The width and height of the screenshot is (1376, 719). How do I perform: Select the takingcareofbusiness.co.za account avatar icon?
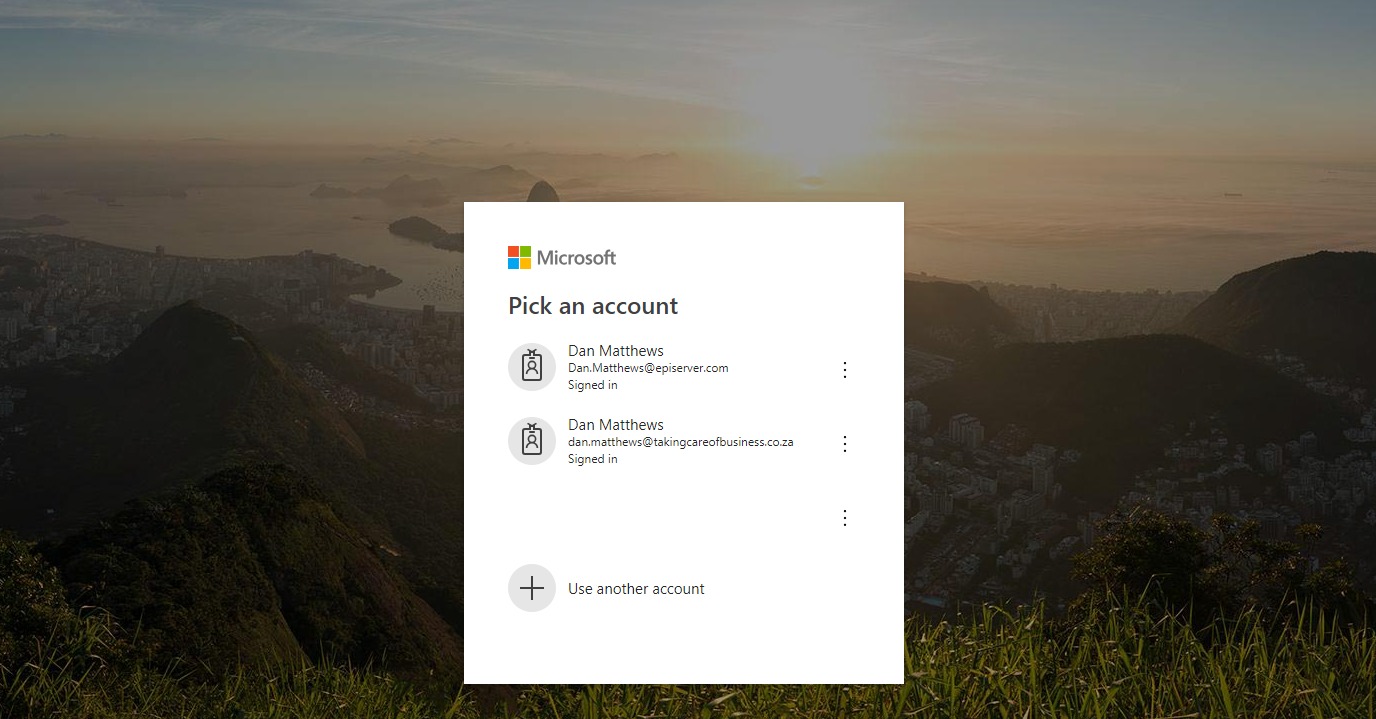coord(532,441)
